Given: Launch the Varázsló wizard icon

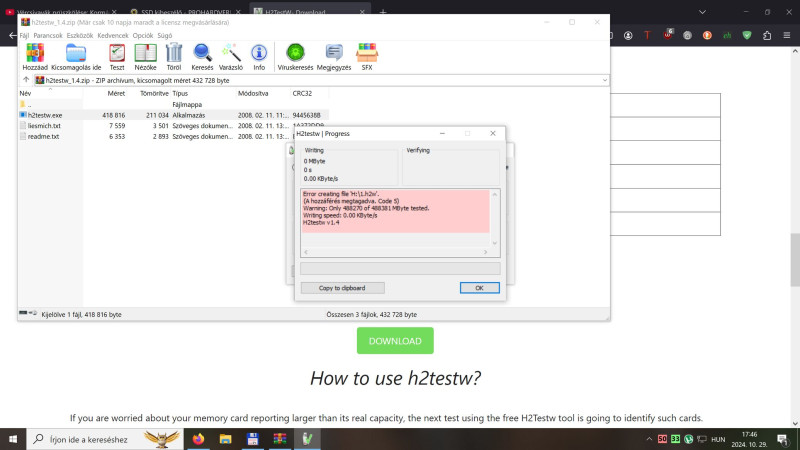Looking at the screenshot, I should click(231, 53).
